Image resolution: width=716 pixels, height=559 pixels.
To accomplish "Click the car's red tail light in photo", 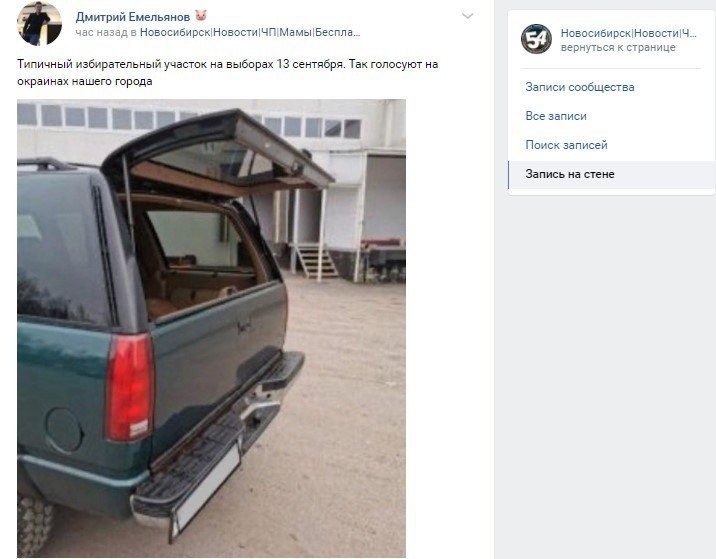I will pyautogui.click(x=130, y=387).
